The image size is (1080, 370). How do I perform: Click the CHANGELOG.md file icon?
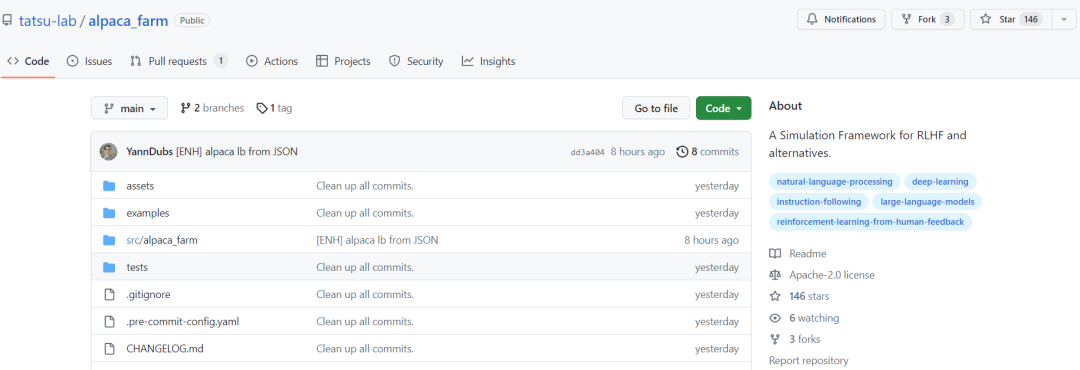[109, 349]
